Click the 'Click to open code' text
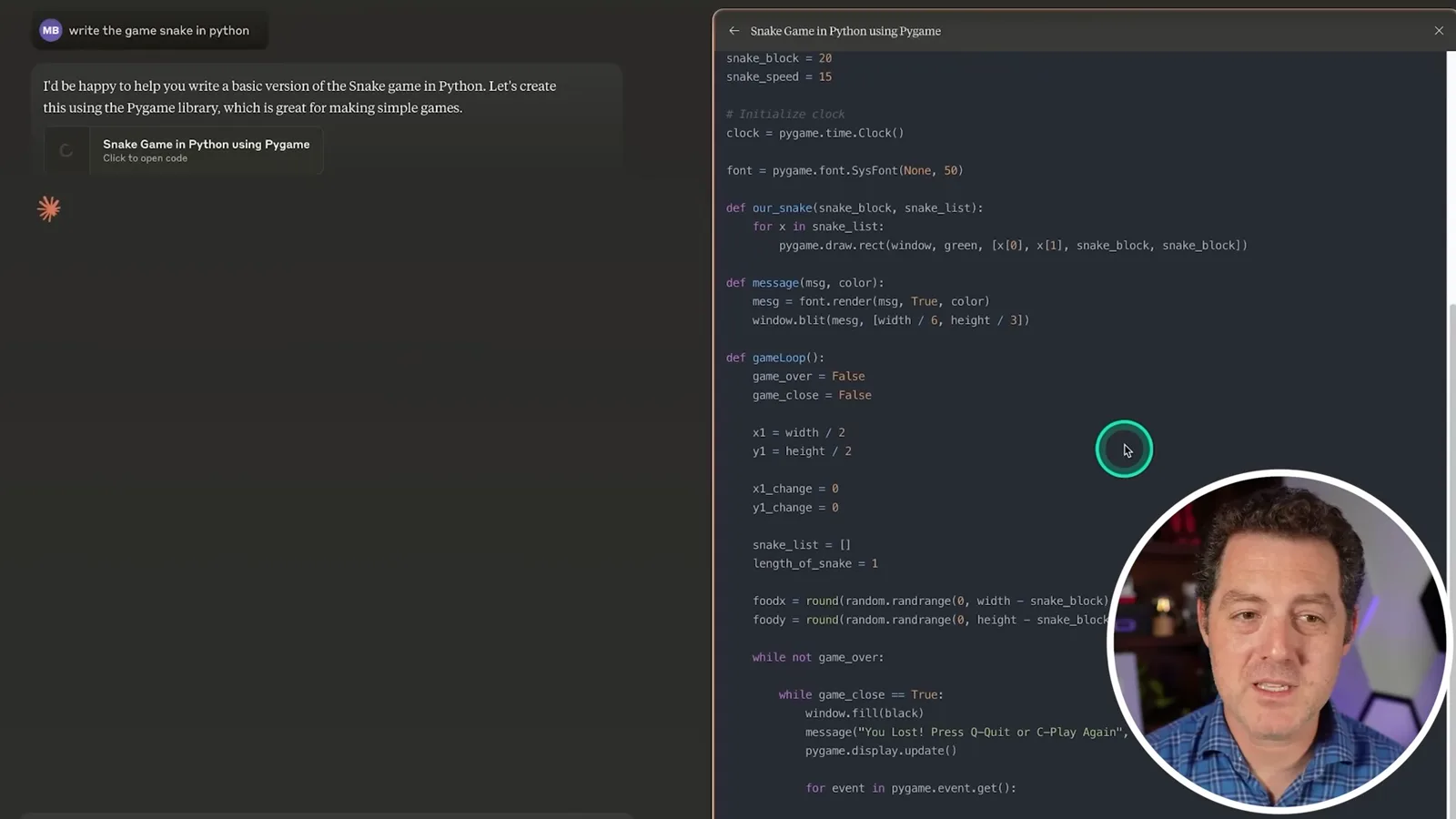 pyautogui.click(x=145, y=158)
